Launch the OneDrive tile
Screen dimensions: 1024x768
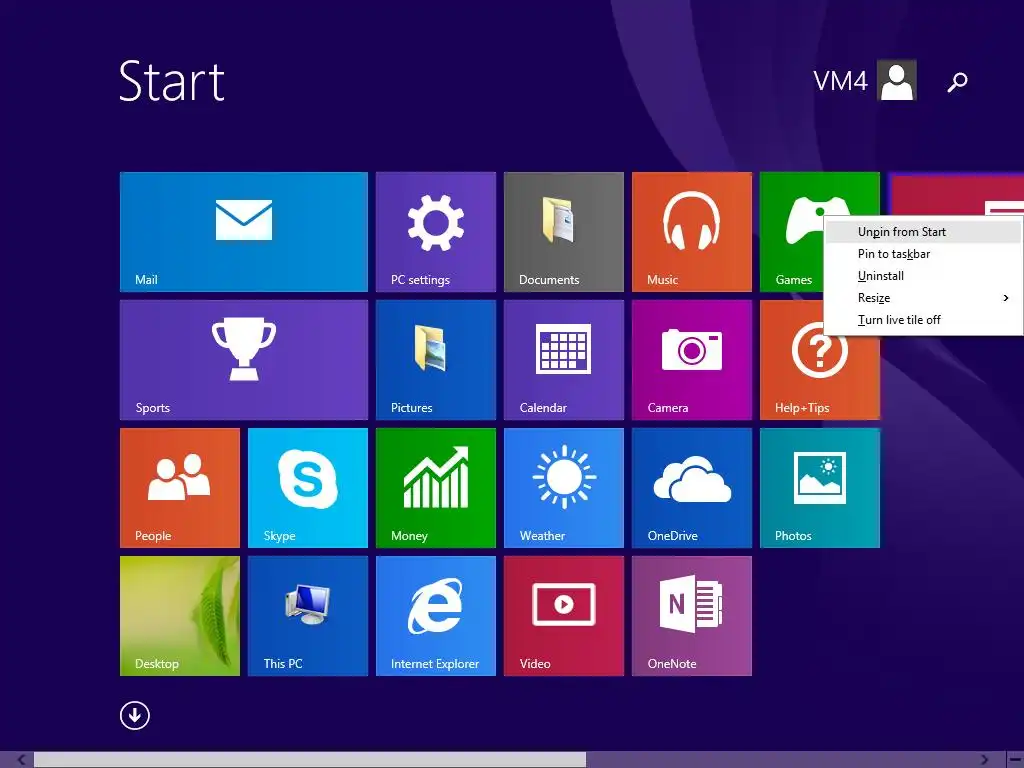pos(692,488)
